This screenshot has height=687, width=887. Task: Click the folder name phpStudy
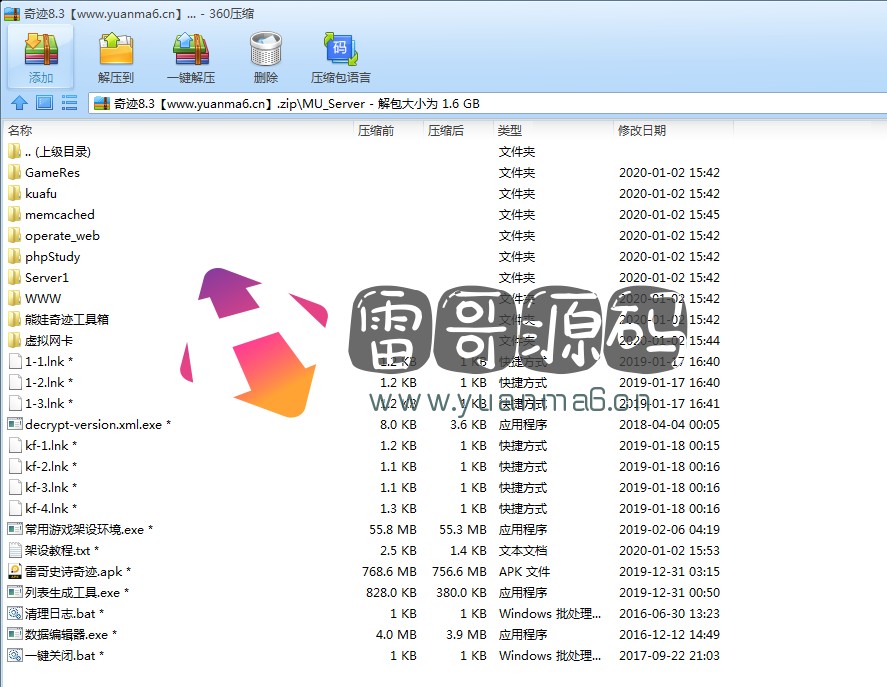point(53,257)
